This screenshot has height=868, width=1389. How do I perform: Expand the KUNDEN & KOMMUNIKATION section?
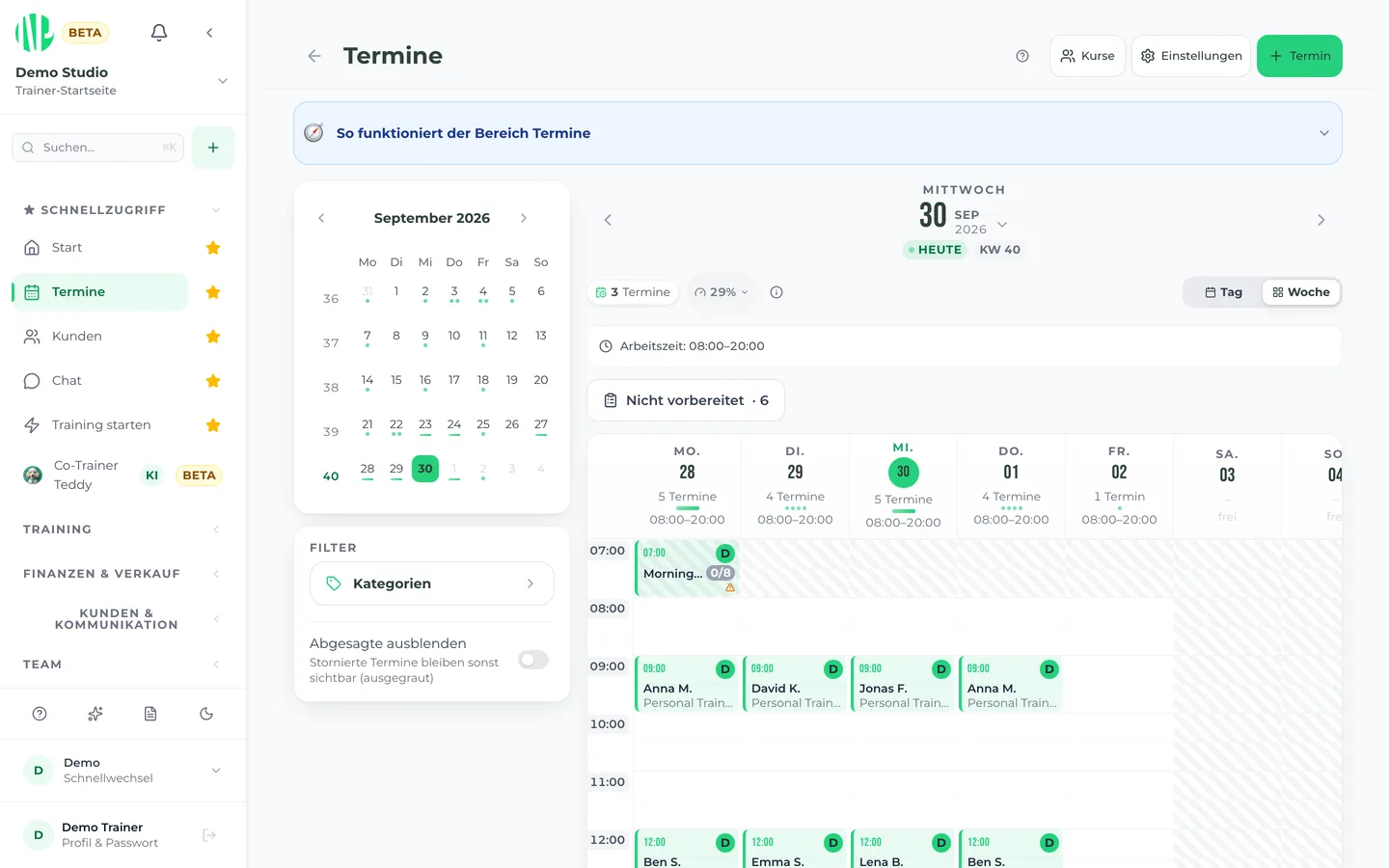point(123,619)
